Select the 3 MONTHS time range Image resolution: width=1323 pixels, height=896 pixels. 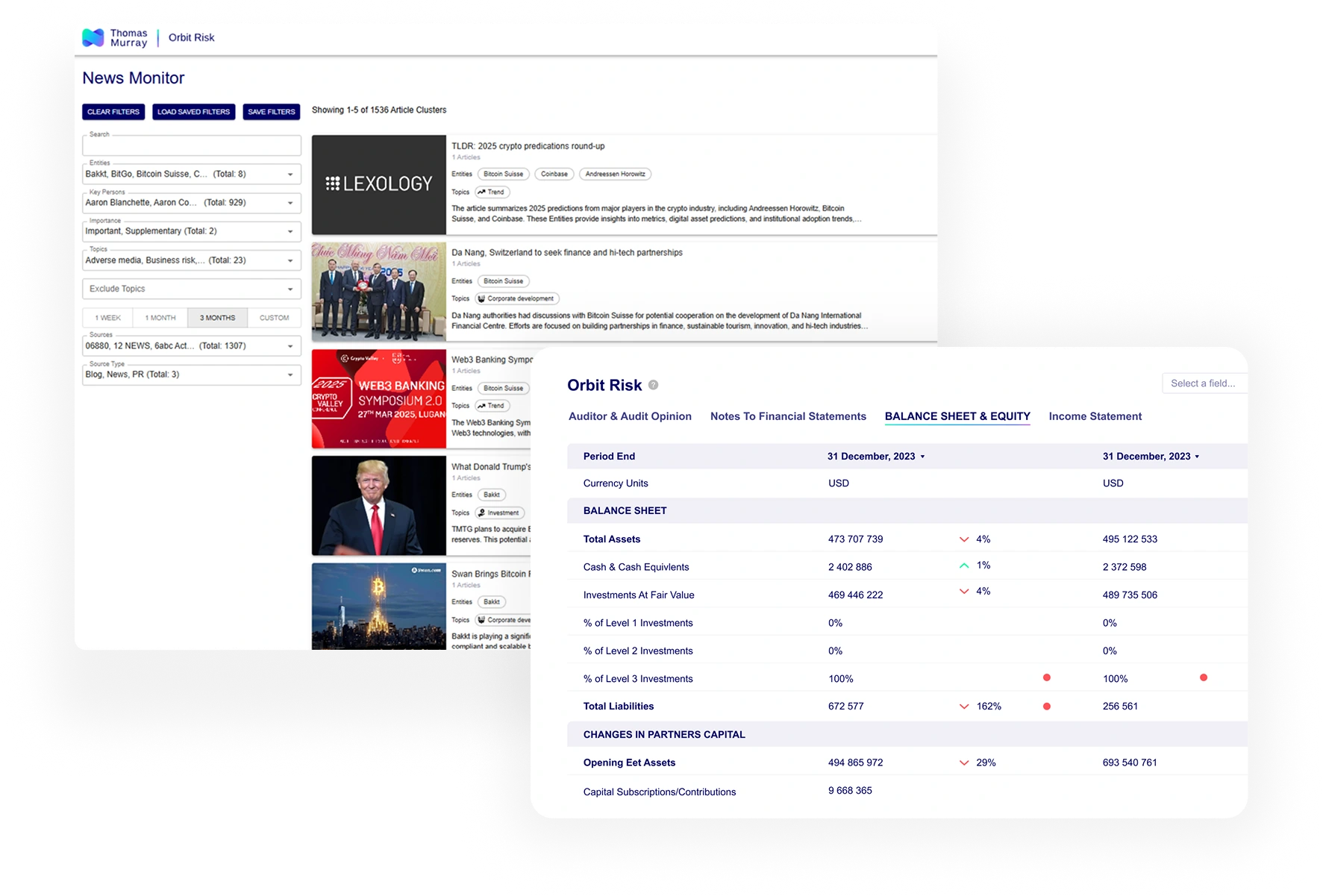pos(217,318)
